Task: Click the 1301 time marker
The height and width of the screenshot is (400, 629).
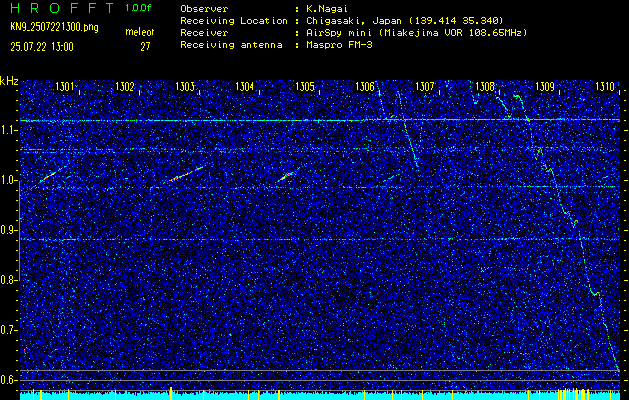Action: (65, 87)
